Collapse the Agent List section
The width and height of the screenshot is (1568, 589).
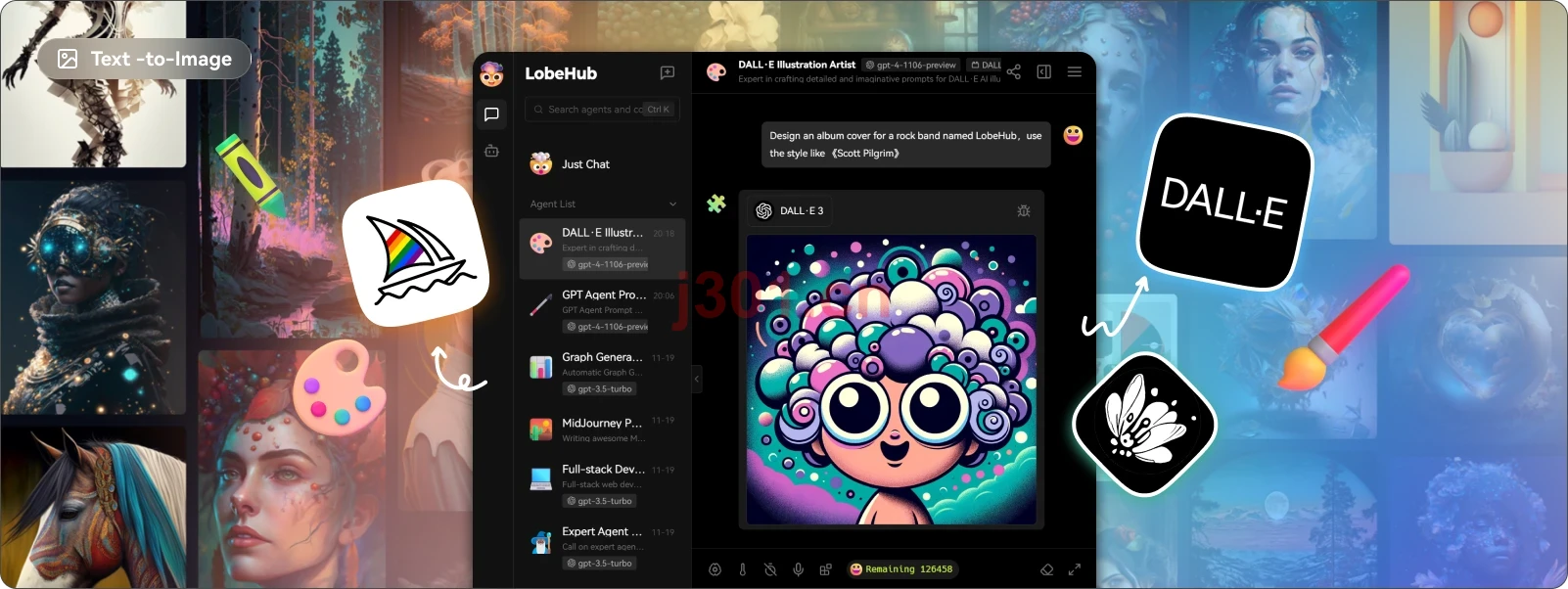click(672, 204)
